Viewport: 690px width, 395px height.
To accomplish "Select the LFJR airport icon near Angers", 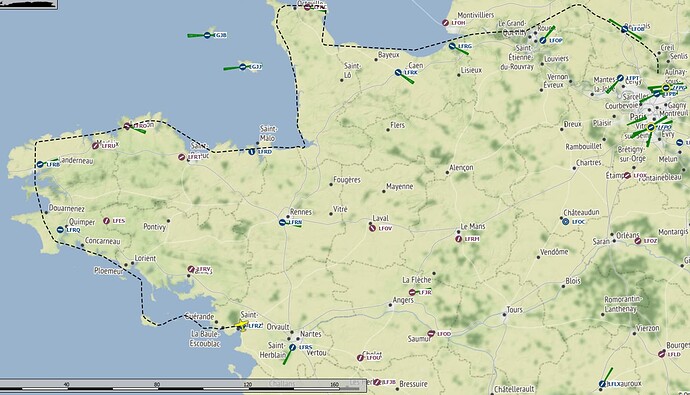I will [412, 292].
